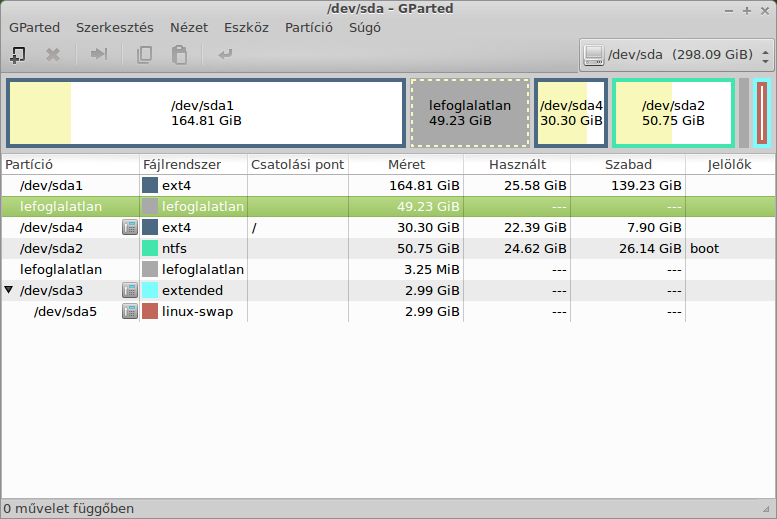This screenshot has height=519, width=777.
Task: Open the Súgó help menu
Action: point(365,27)
